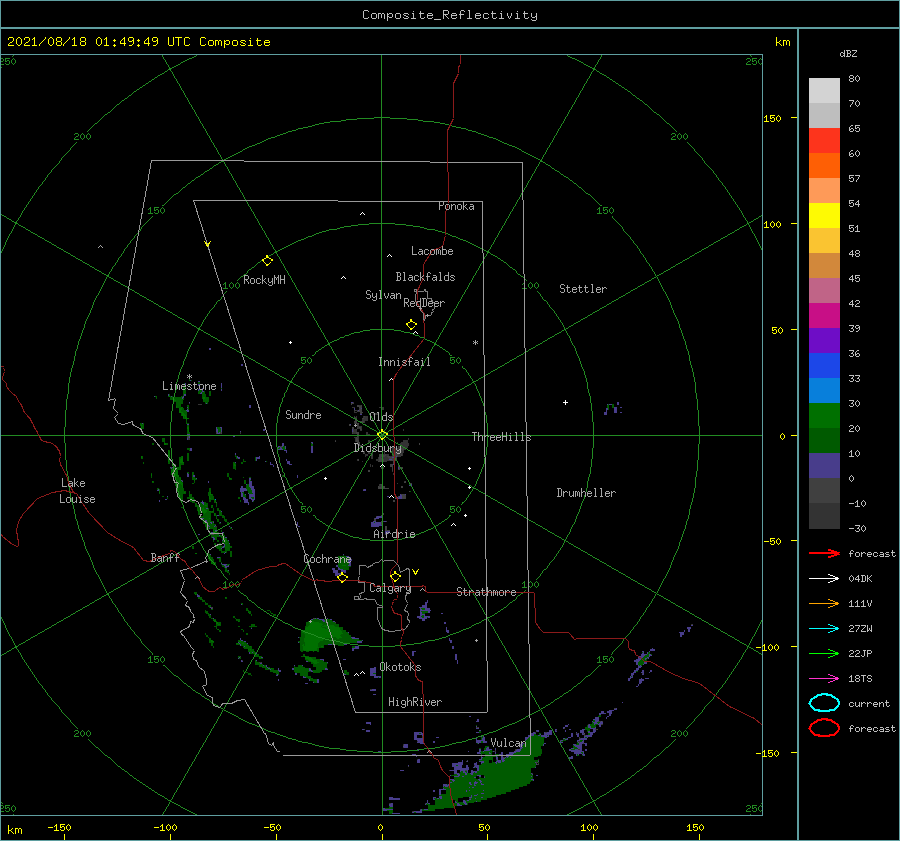Click the orange 111V arrow icon
900x841 pixels.
(x=824, y=603)
